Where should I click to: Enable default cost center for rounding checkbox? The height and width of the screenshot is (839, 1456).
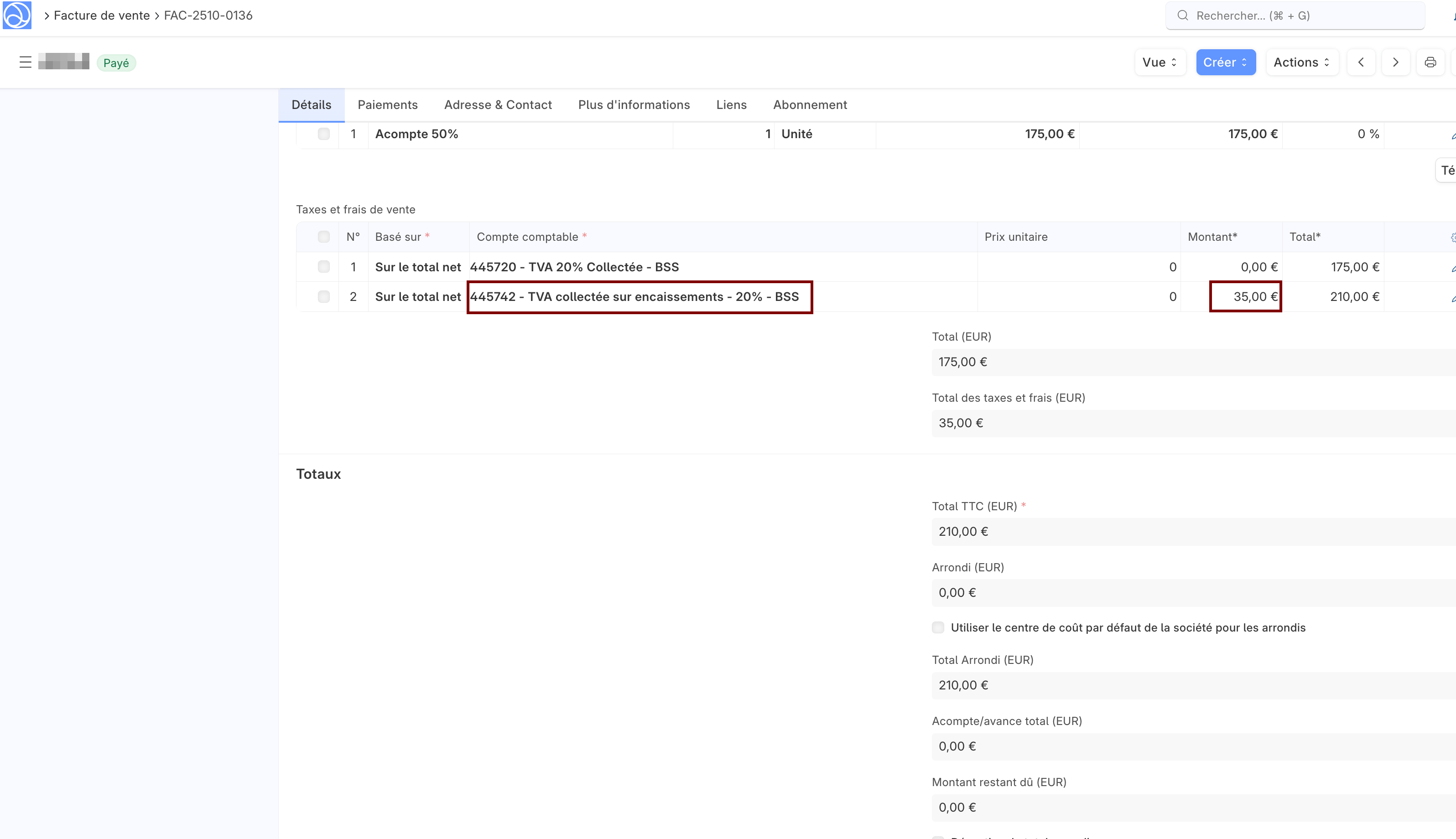coord(938,627)
